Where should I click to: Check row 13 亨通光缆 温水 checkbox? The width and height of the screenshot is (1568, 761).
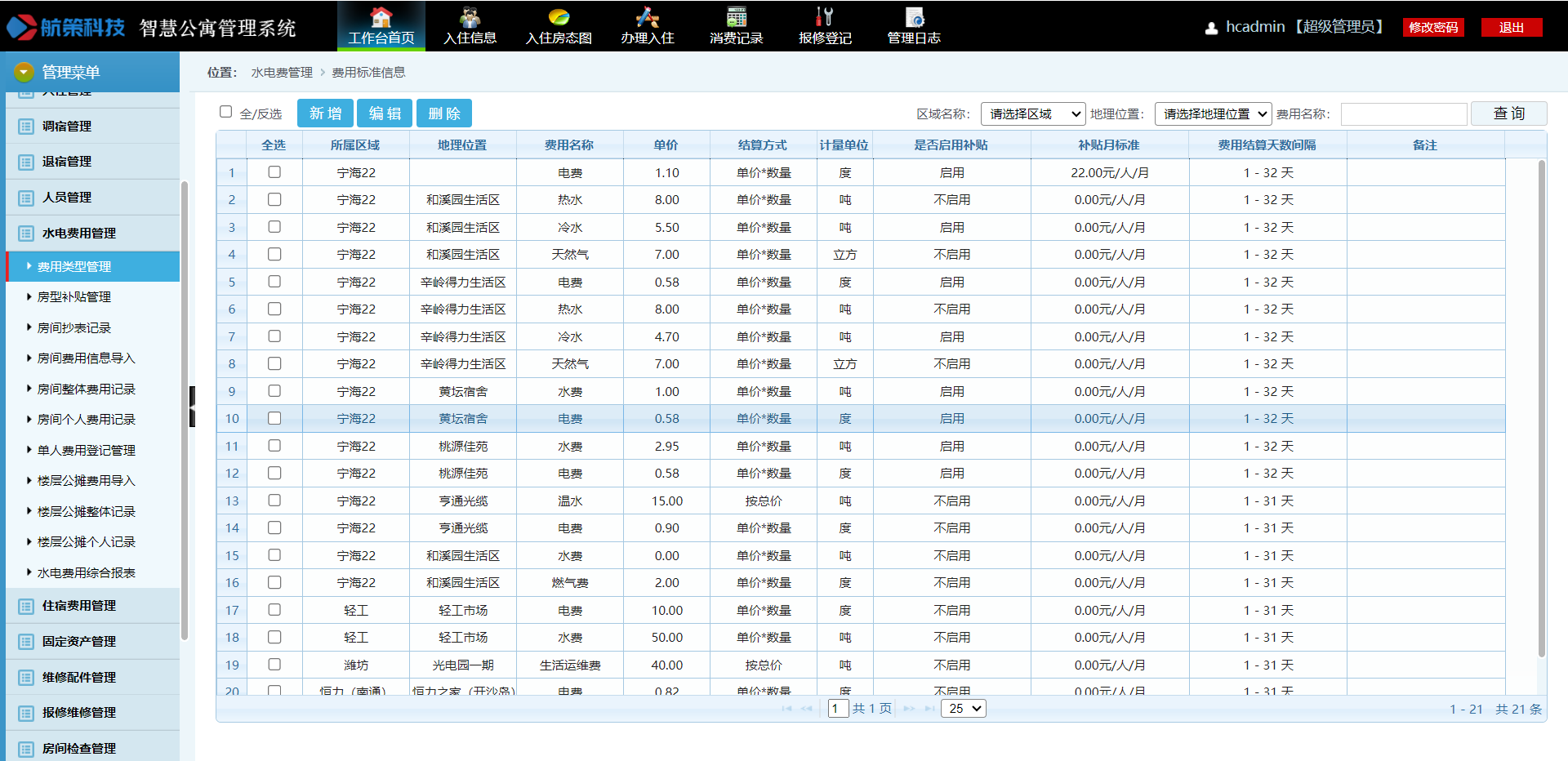coord(274,501)
